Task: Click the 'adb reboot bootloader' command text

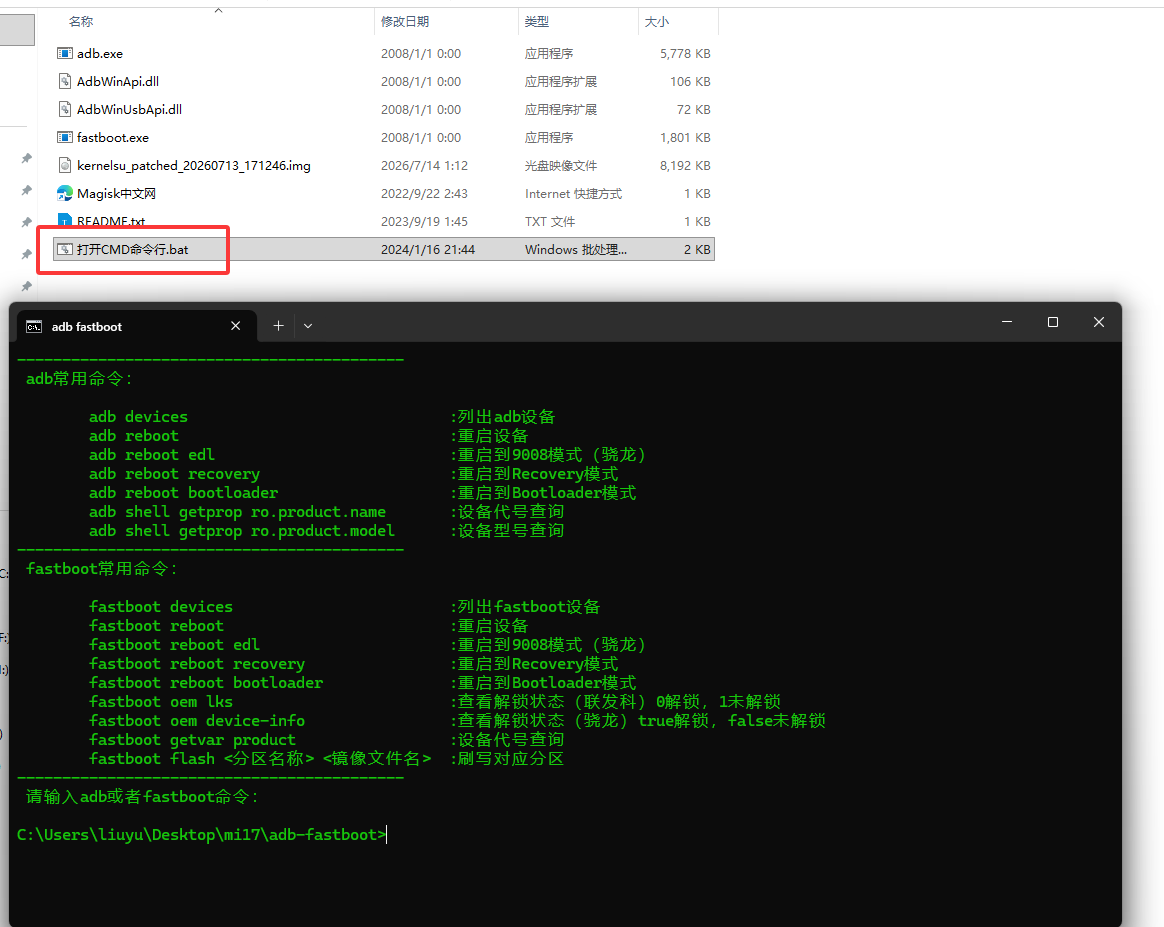Action: (x=183, y=493)
